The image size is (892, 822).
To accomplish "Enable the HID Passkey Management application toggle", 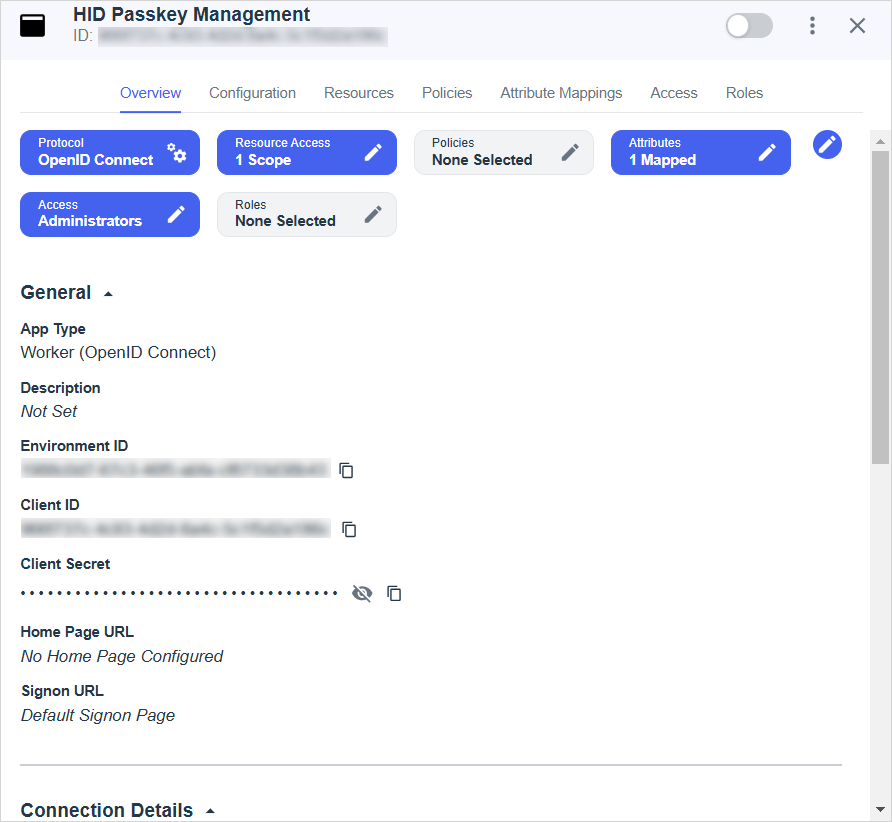I will tap(749, 26).
